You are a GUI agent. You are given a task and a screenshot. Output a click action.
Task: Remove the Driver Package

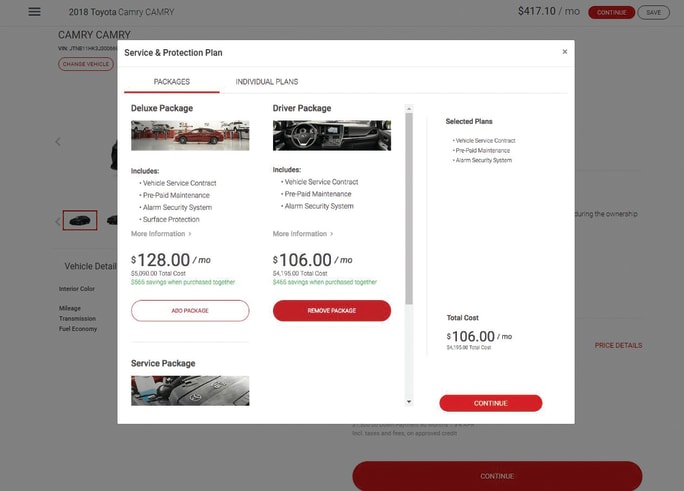[x=332, y=310]
